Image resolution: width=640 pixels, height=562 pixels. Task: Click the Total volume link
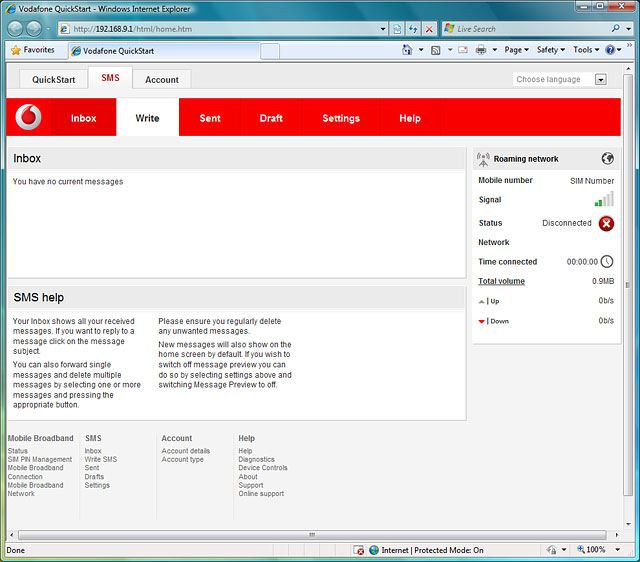pyautogui.click(x=501, y=282)
